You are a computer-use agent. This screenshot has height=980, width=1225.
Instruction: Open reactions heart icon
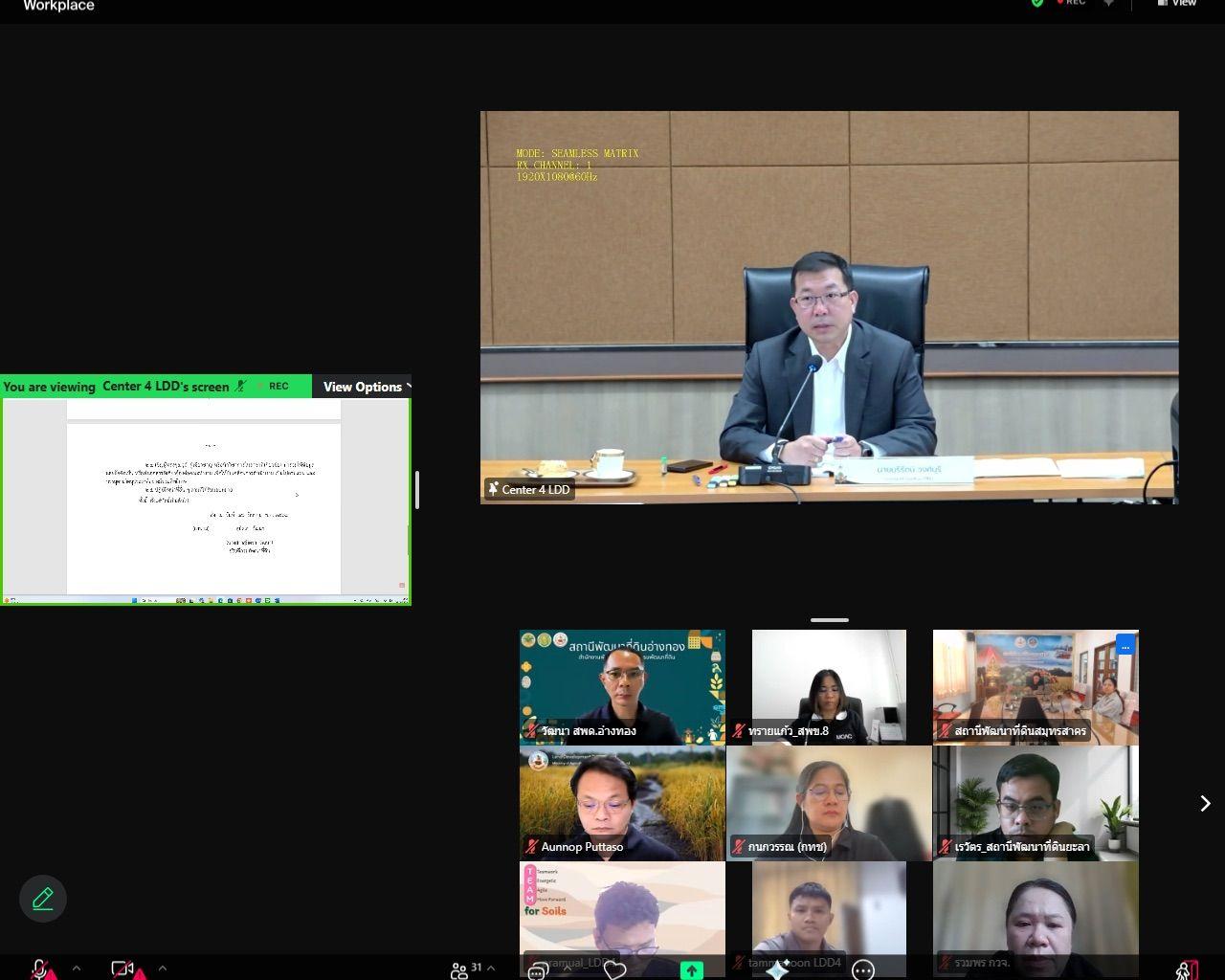pos(614,969)
